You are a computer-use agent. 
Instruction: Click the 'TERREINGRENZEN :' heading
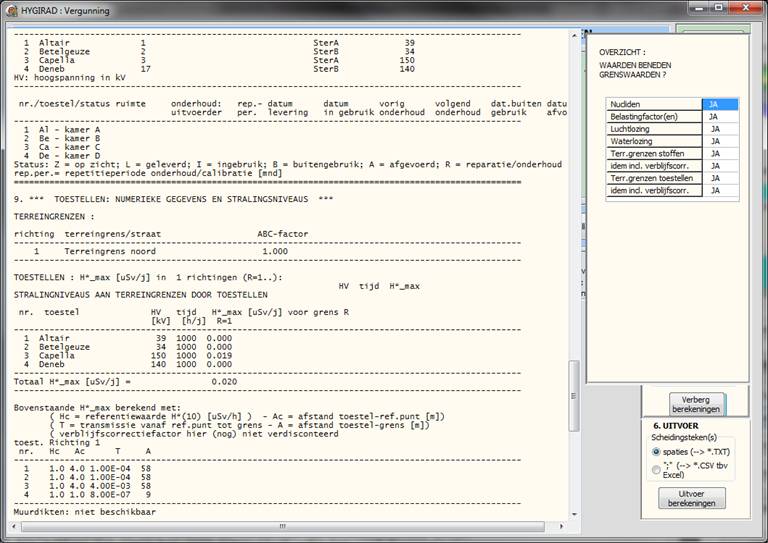pos(54,216)
